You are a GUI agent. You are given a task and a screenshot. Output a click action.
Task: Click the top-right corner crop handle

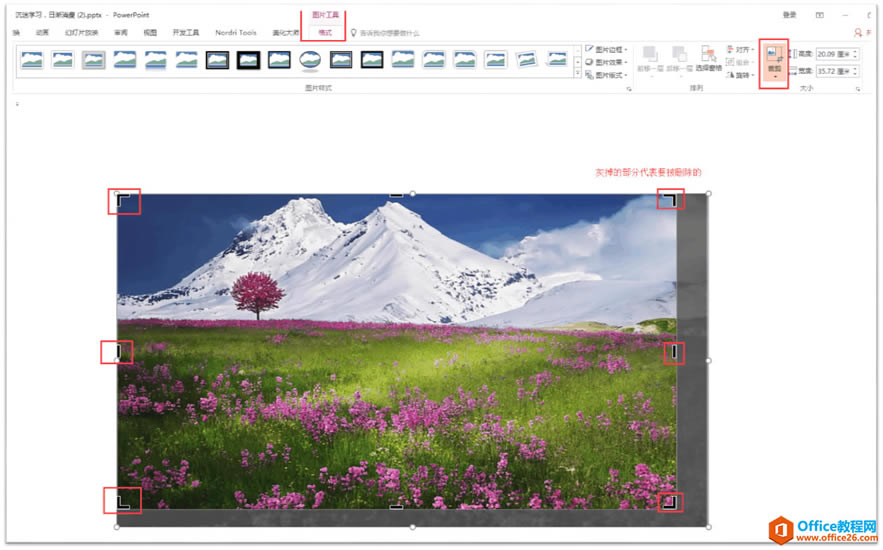(670, 199)
